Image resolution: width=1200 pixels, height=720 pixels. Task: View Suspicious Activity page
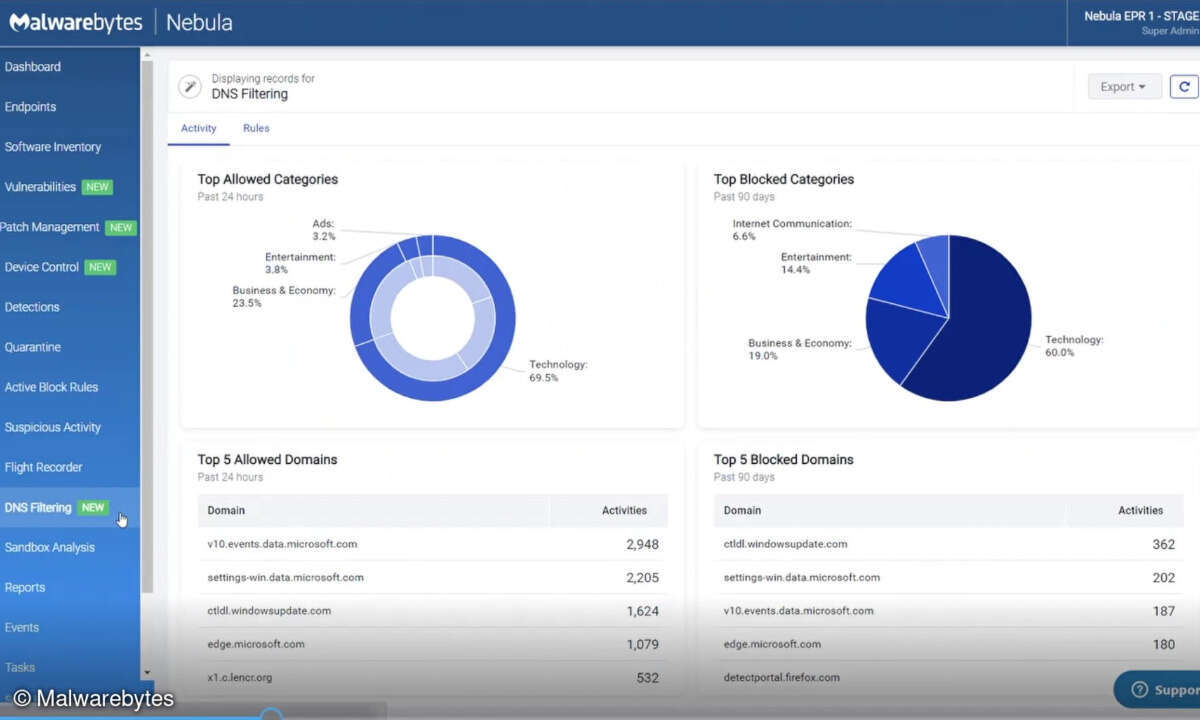[x=53, y=427]
